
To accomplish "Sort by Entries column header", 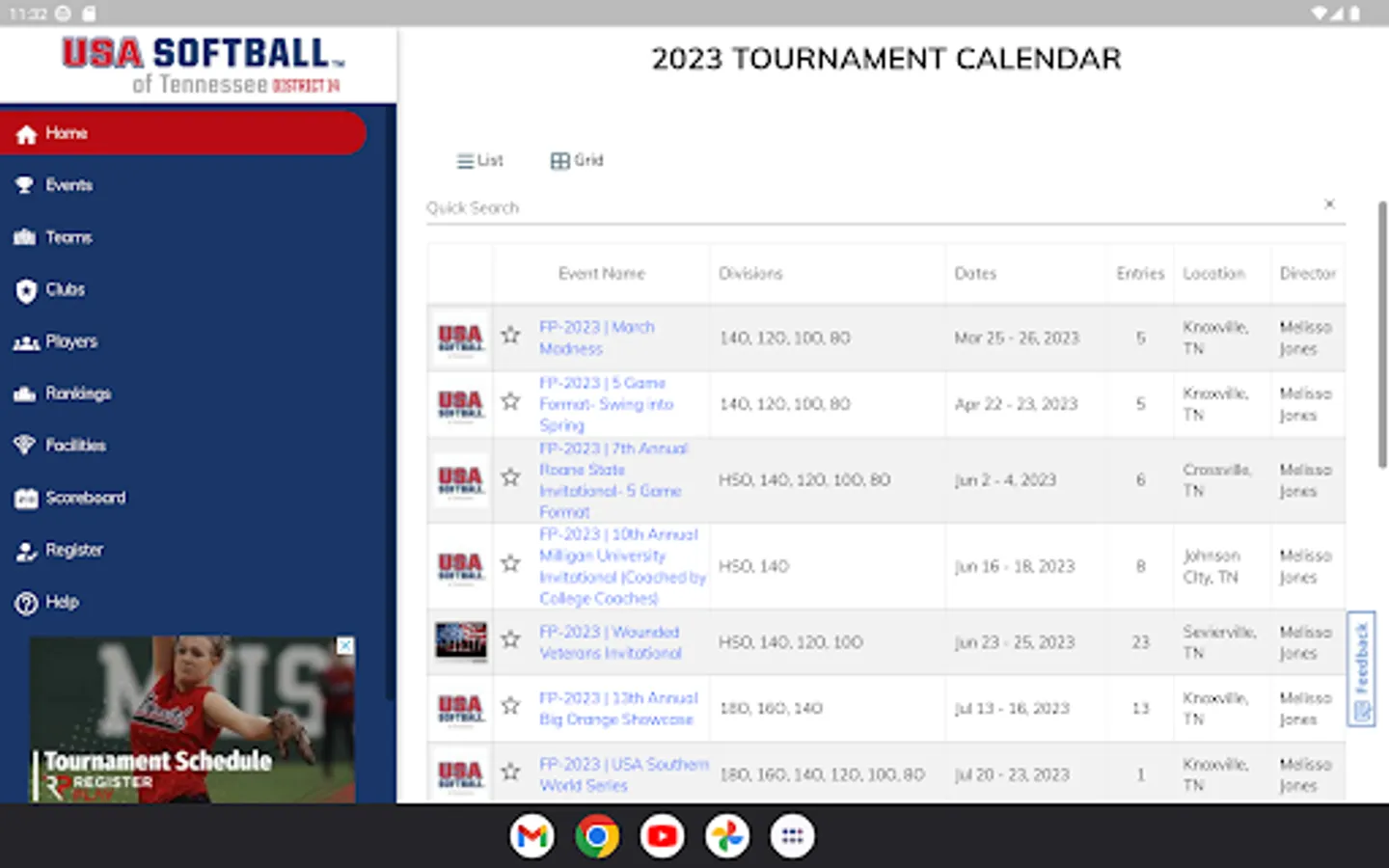I will click(x=1140, y=274).
